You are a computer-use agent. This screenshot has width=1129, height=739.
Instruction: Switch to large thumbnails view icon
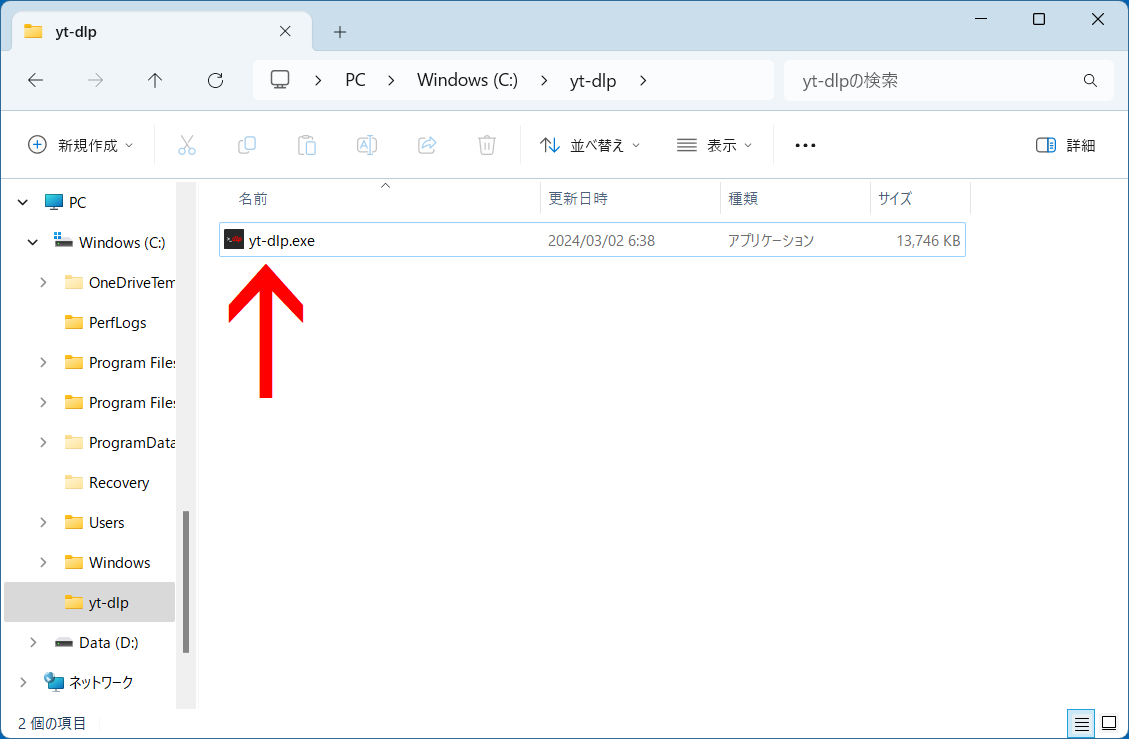(x=1110, y=723)
